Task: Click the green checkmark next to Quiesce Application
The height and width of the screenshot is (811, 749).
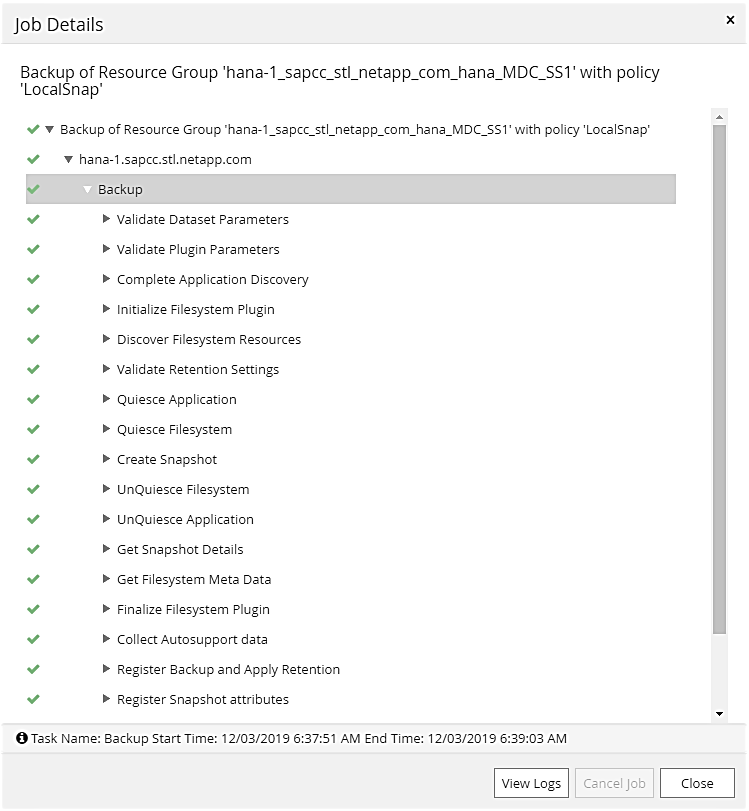Action: (x=33, y=399)
